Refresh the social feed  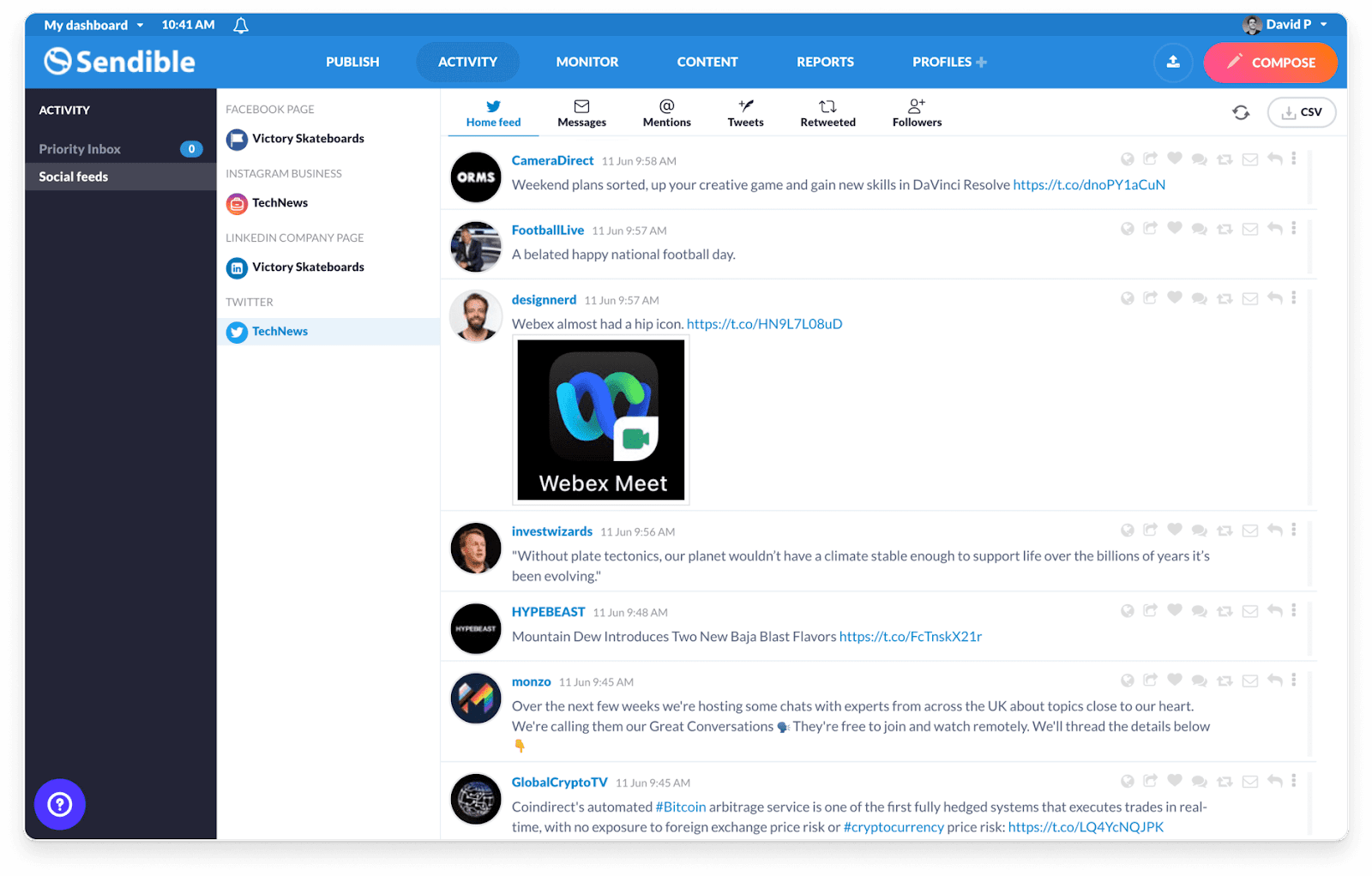(1240, 112)
